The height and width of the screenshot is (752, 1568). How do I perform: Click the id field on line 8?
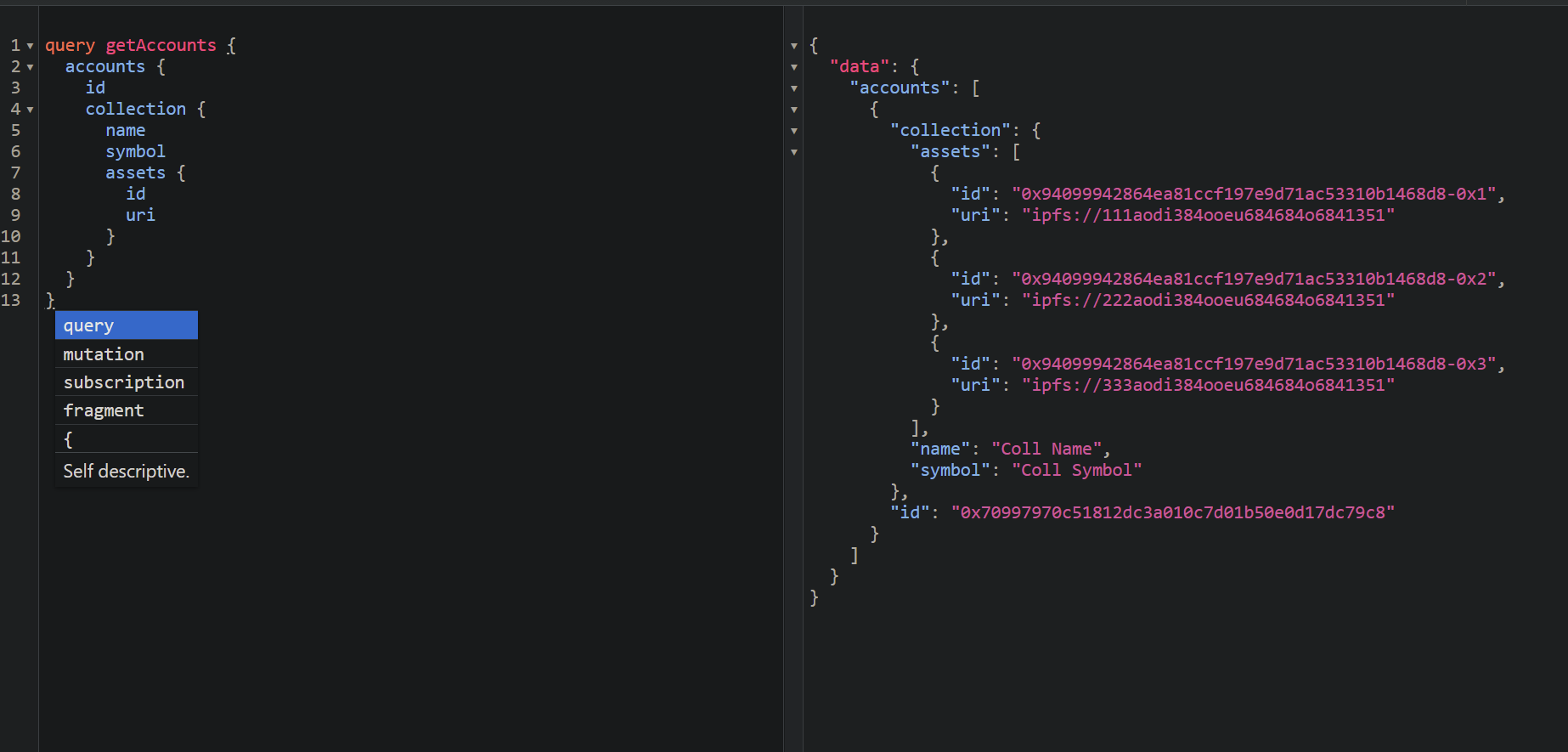click(x=136, y=194)
